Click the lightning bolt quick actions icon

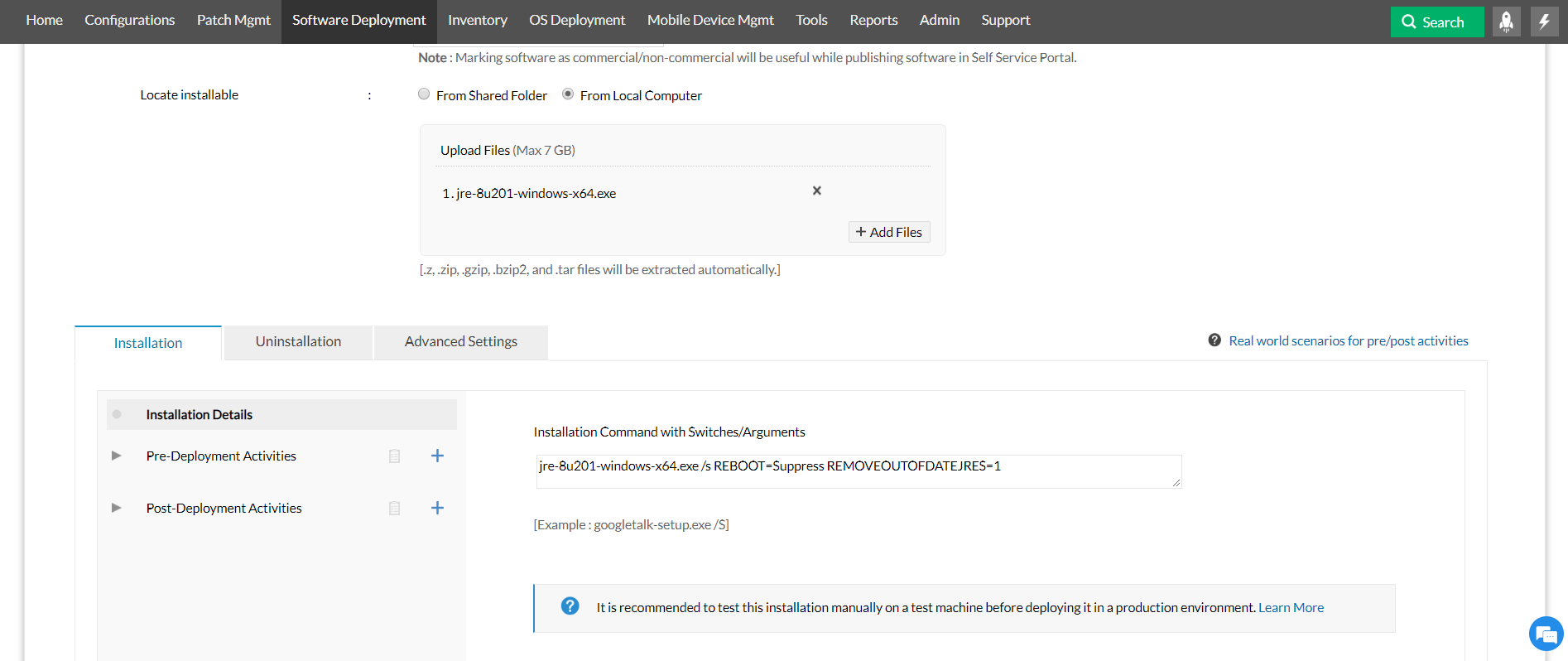point(1544,22)
